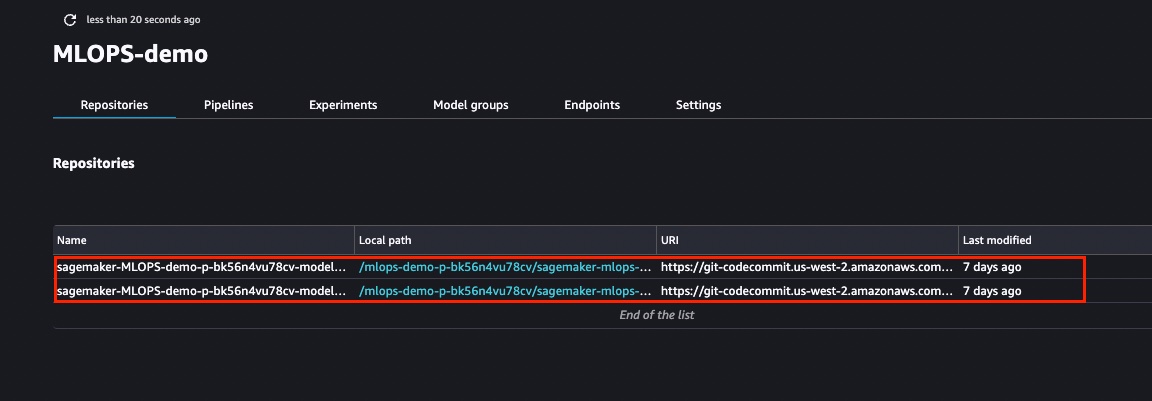Click the MLOPS-demo project title
1152x401 pixels.
click(130, 54)
